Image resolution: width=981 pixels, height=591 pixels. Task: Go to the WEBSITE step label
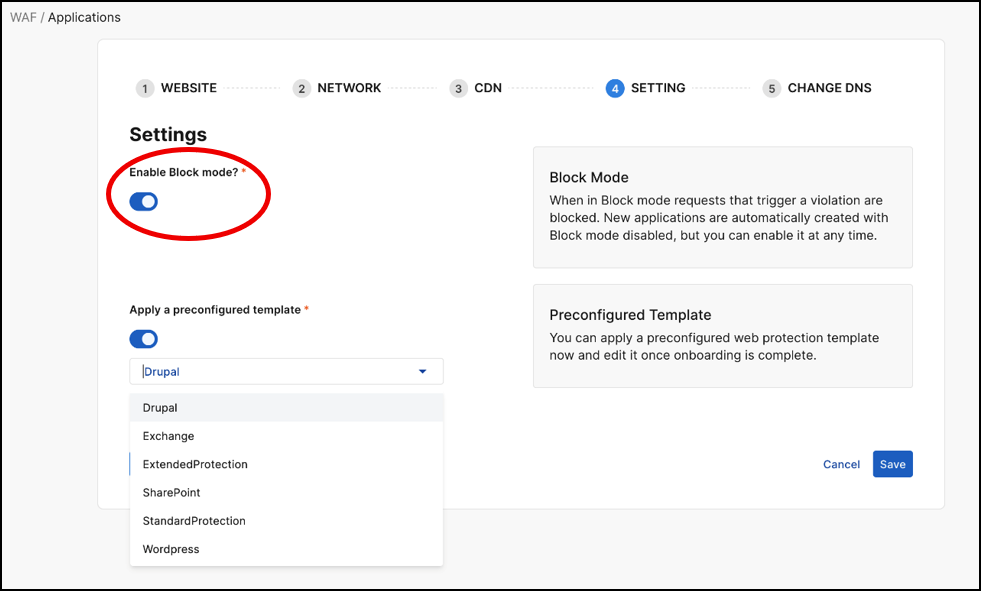point(188,88)
